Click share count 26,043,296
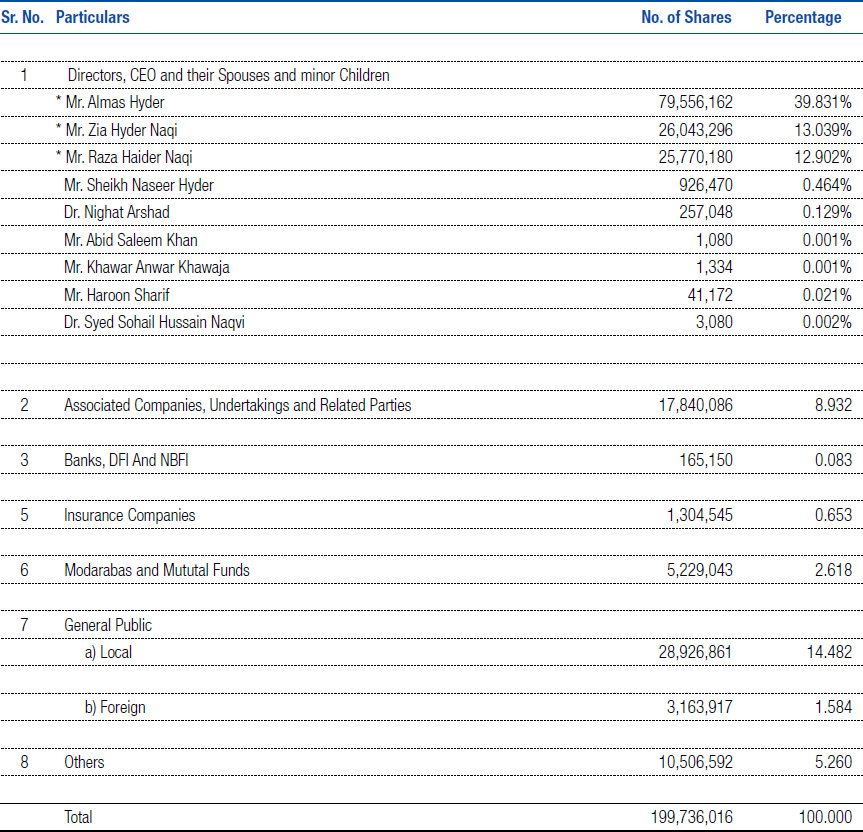Viewport: 863px width, 832px height. (696, 130)
